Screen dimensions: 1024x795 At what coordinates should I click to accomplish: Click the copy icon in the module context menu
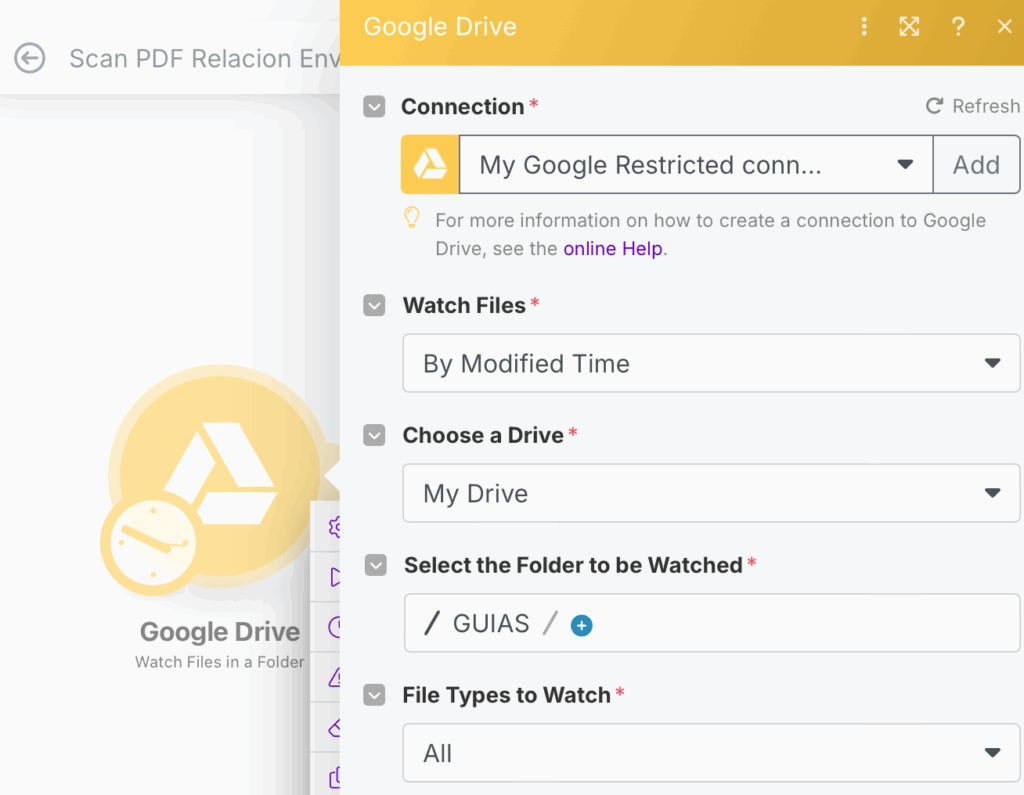(334, 777)
